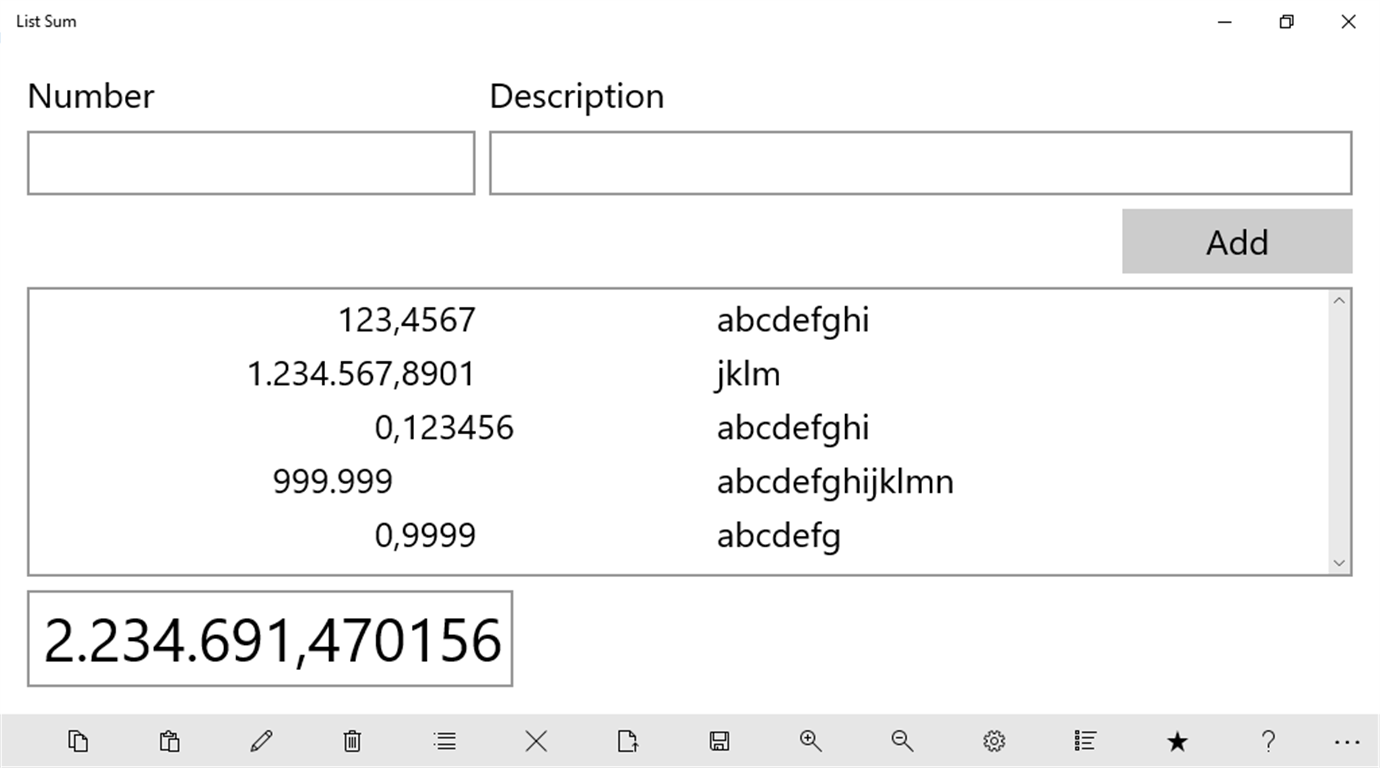Click the sum total 2.234.691,470156

(x=272, y=640)
